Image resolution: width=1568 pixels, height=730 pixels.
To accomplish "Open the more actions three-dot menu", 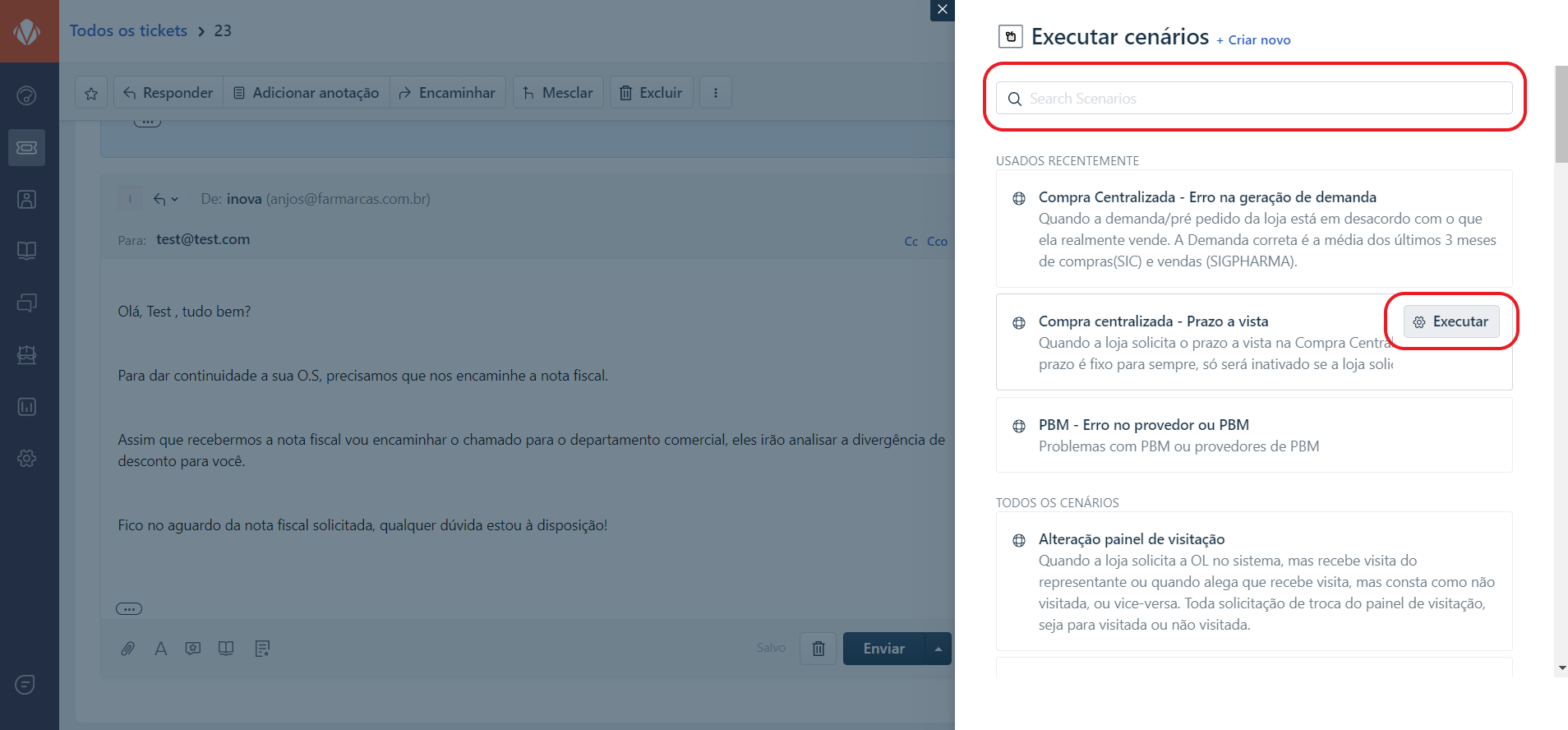I will pos(716,93).
